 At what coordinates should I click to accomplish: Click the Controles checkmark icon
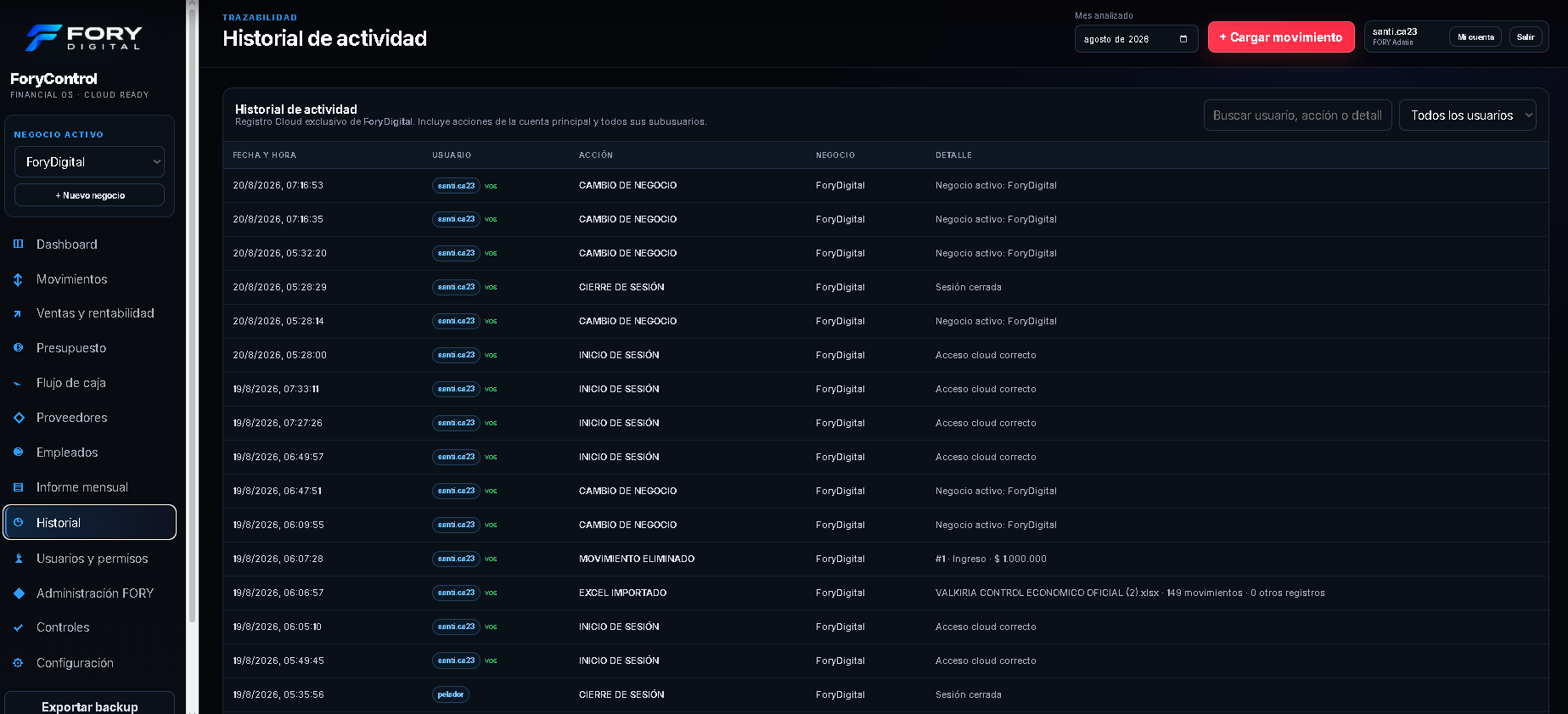18,627
